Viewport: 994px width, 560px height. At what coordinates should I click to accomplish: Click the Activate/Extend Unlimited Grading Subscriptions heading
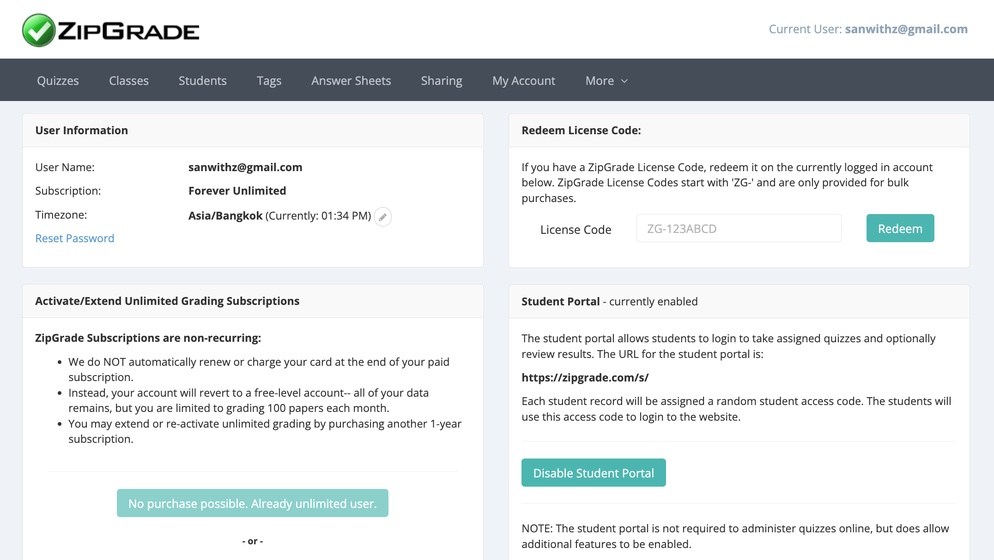167,301
